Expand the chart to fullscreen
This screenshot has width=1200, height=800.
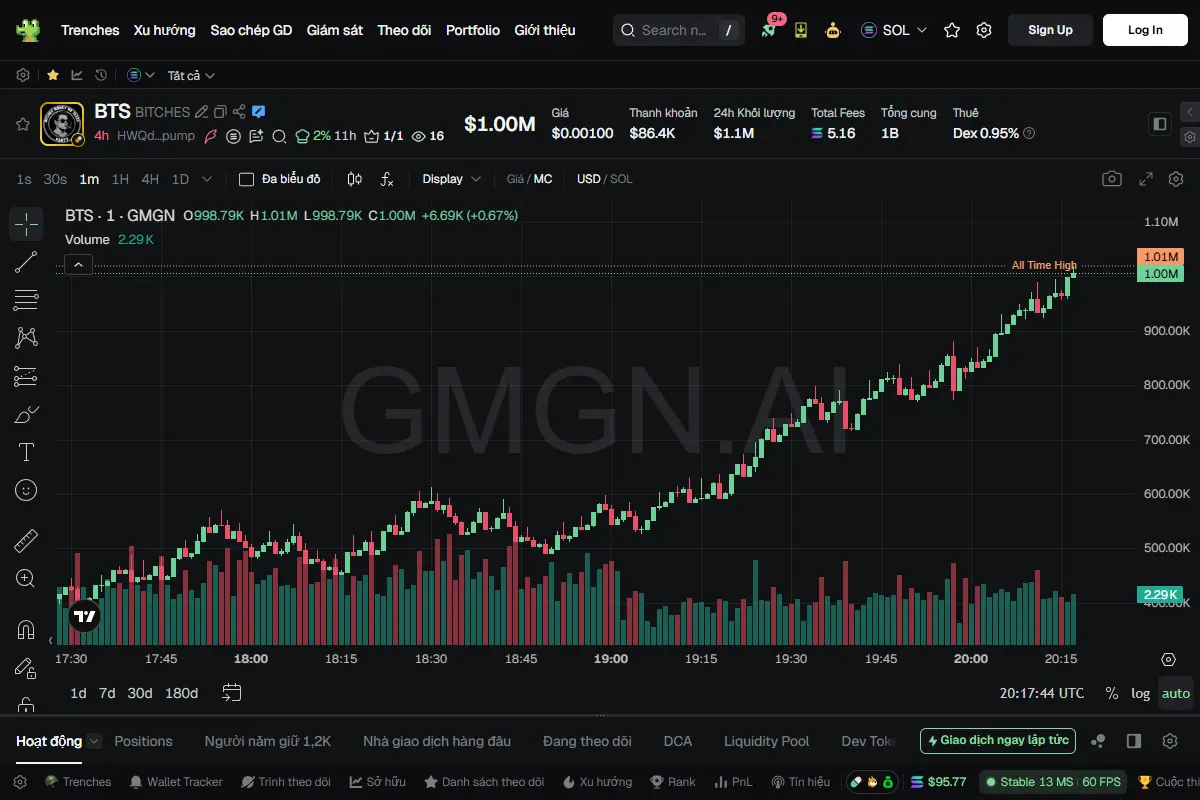pos(1147,179)
